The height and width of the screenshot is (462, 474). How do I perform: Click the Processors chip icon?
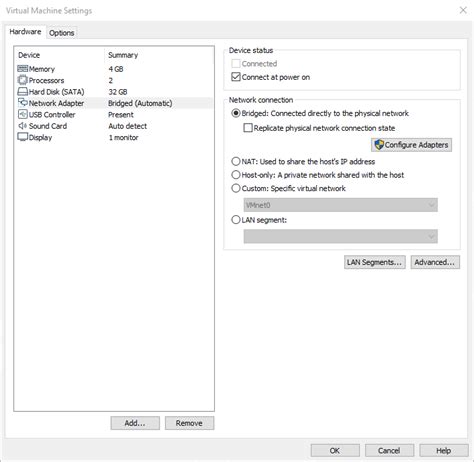click(22, 80)
